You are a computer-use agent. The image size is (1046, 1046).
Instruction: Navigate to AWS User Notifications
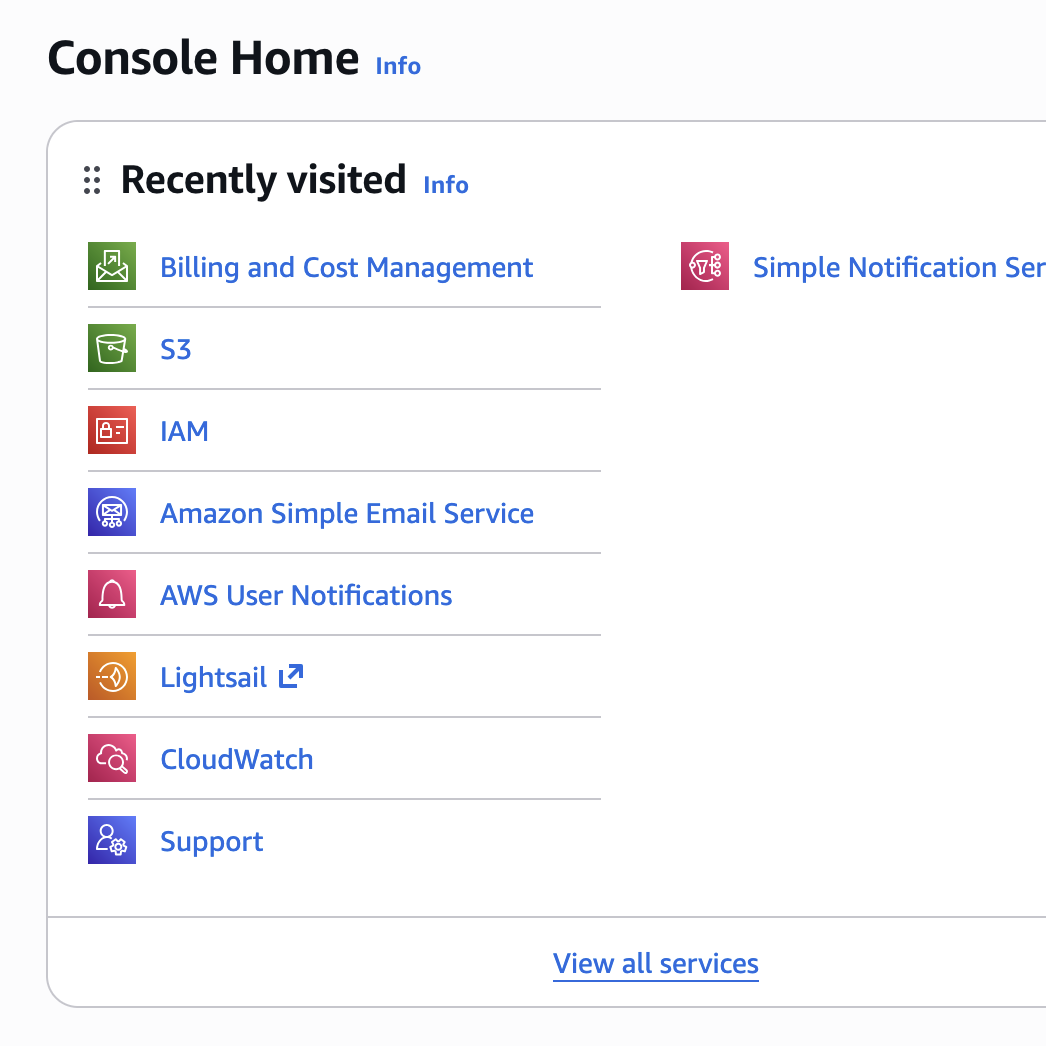[306, 596]
